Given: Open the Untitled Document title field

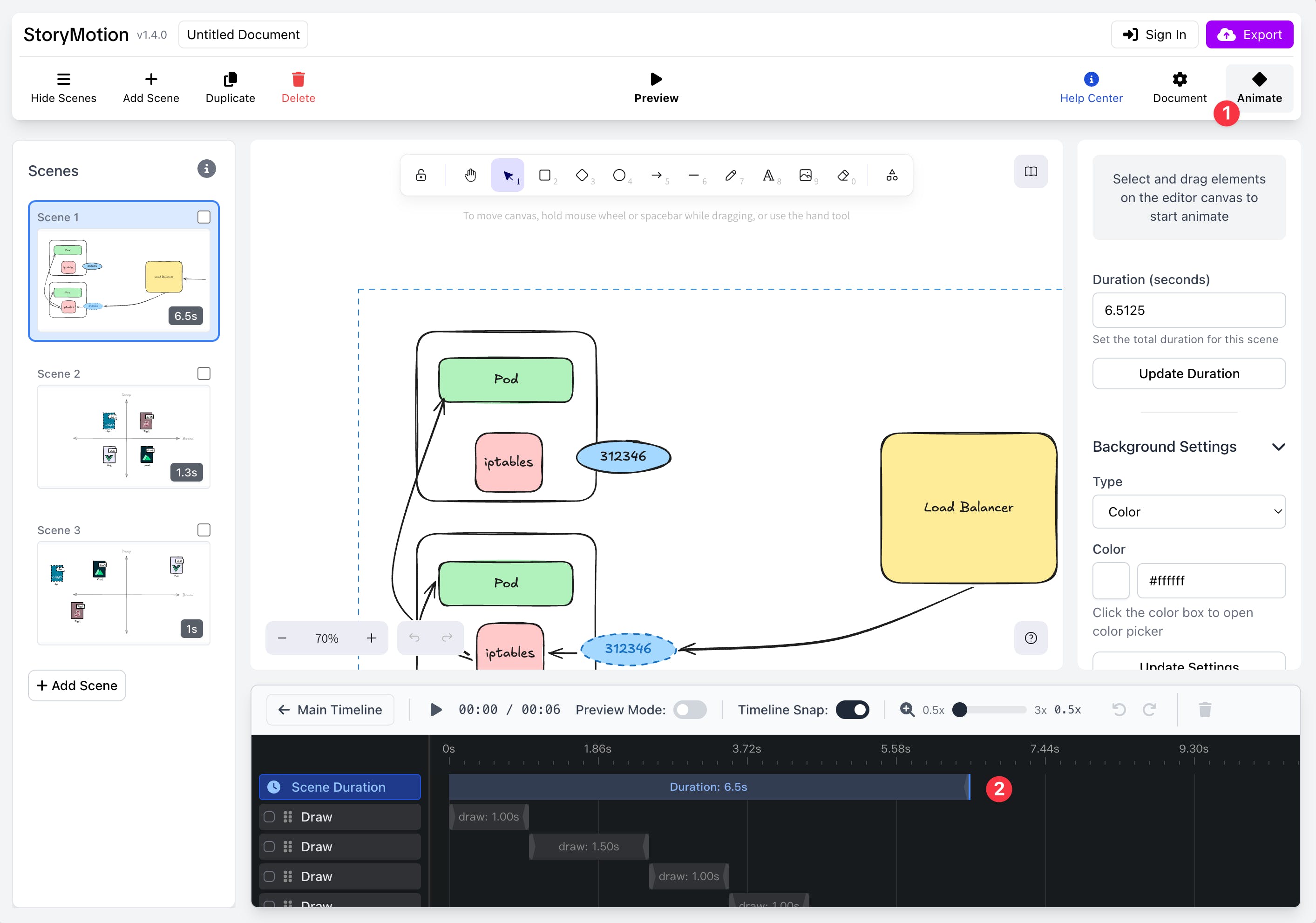Looking at the screenshot, I should tap(243, 34).
